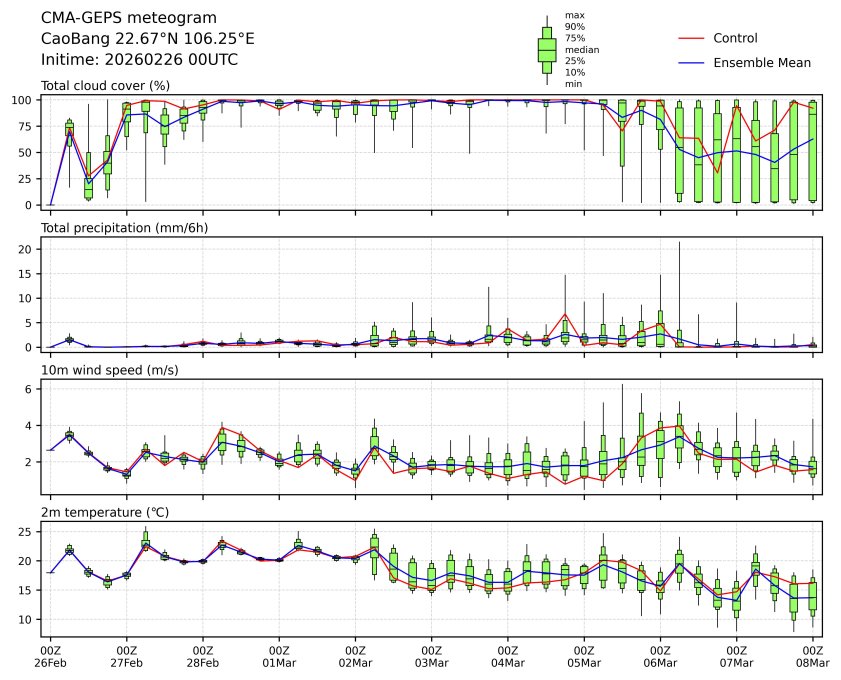The width and height of the screenshot is (841, 680).
Task: Select the 00Z 05Mar time axis label
Action: [x=584, y=656]
